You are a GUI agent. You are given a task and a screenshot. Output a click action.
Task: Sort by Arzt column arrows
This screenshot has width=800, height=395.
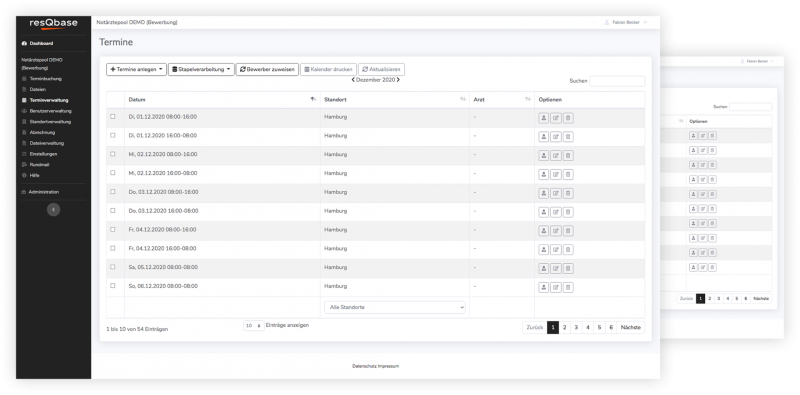coord(528,100)
